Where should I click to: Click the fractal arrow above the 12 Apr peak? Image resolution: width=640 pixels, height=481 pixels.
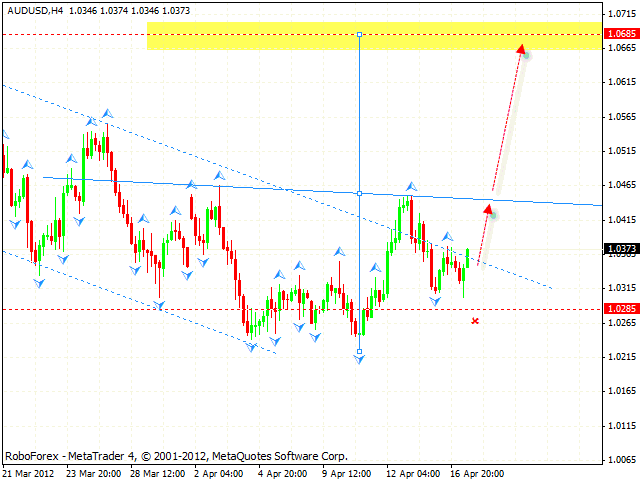coord(410,186)
